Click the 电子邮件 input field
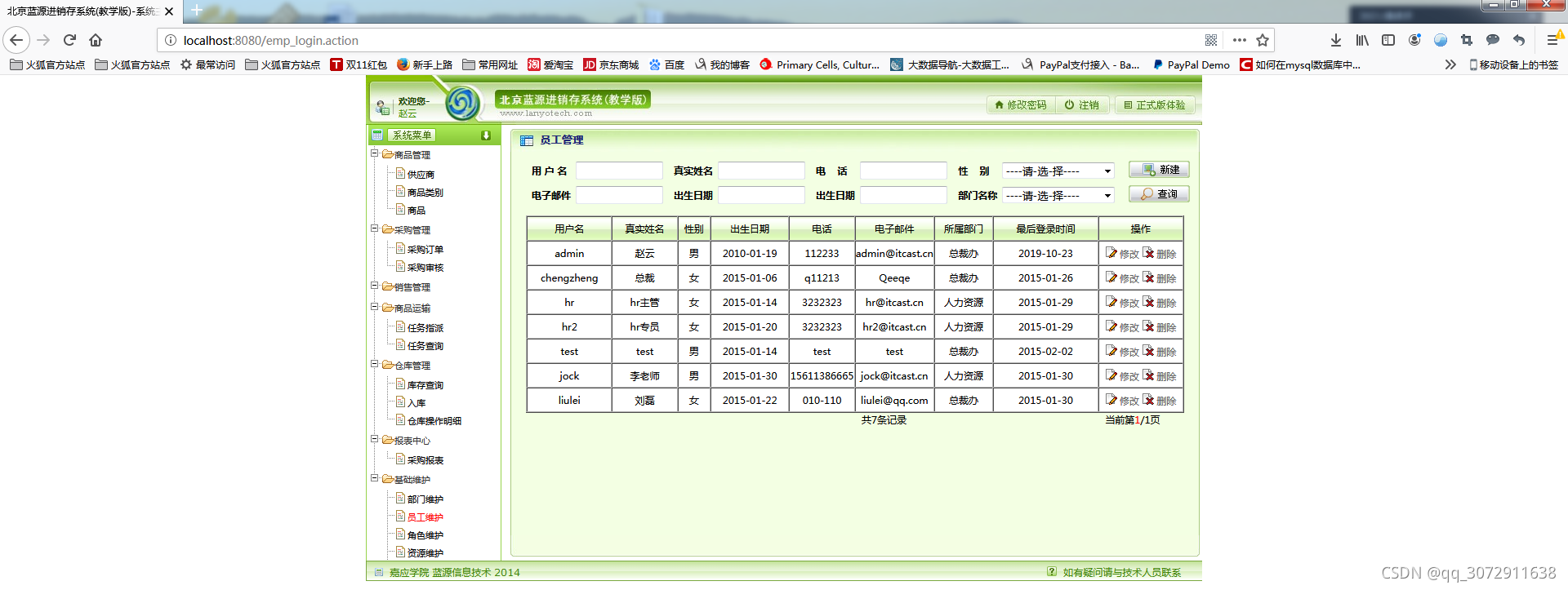 pyautogui.click(x=619, y=195)
